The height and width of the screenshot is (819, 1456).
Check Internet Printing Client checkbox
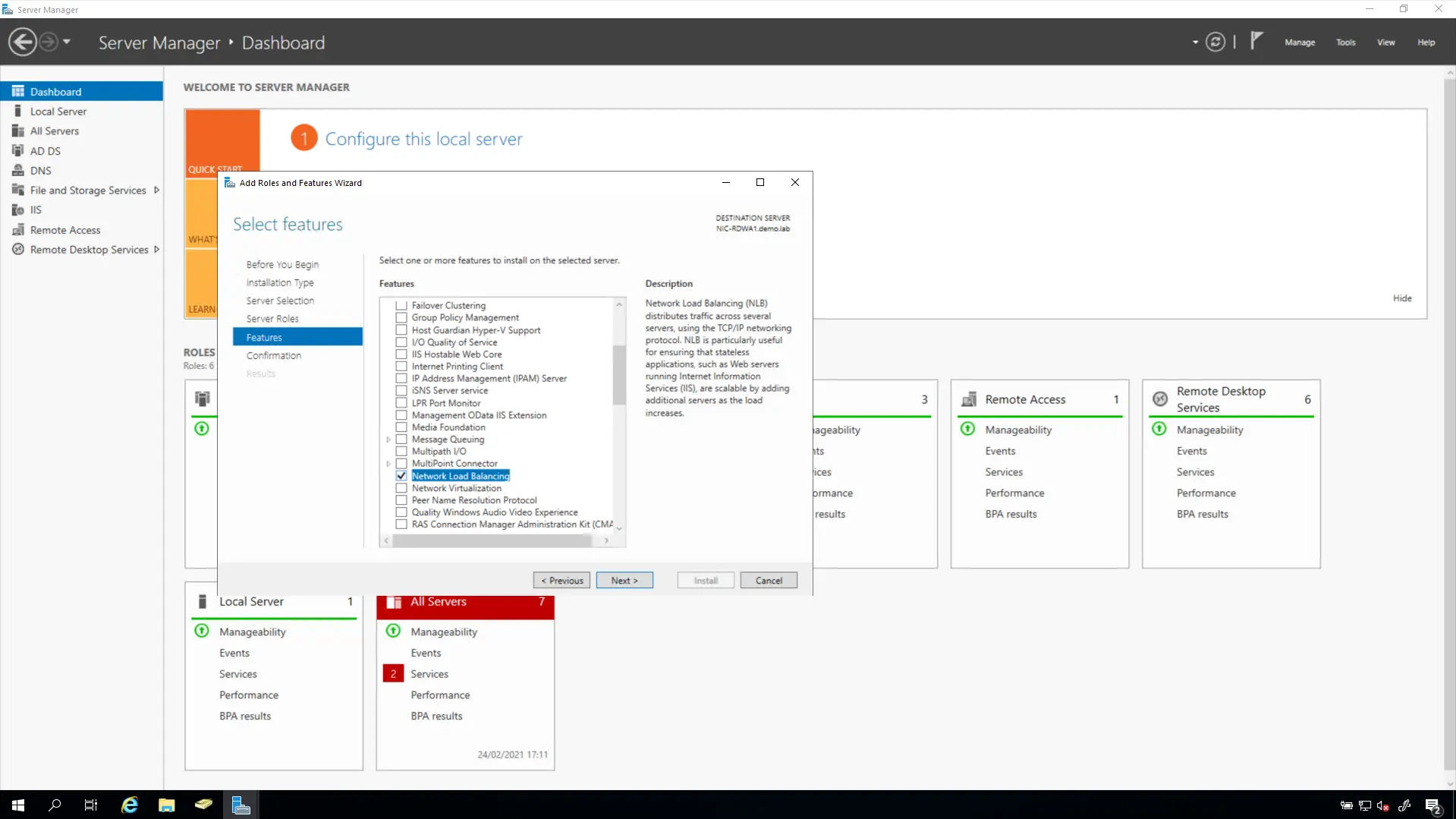(x=401, y=366)
